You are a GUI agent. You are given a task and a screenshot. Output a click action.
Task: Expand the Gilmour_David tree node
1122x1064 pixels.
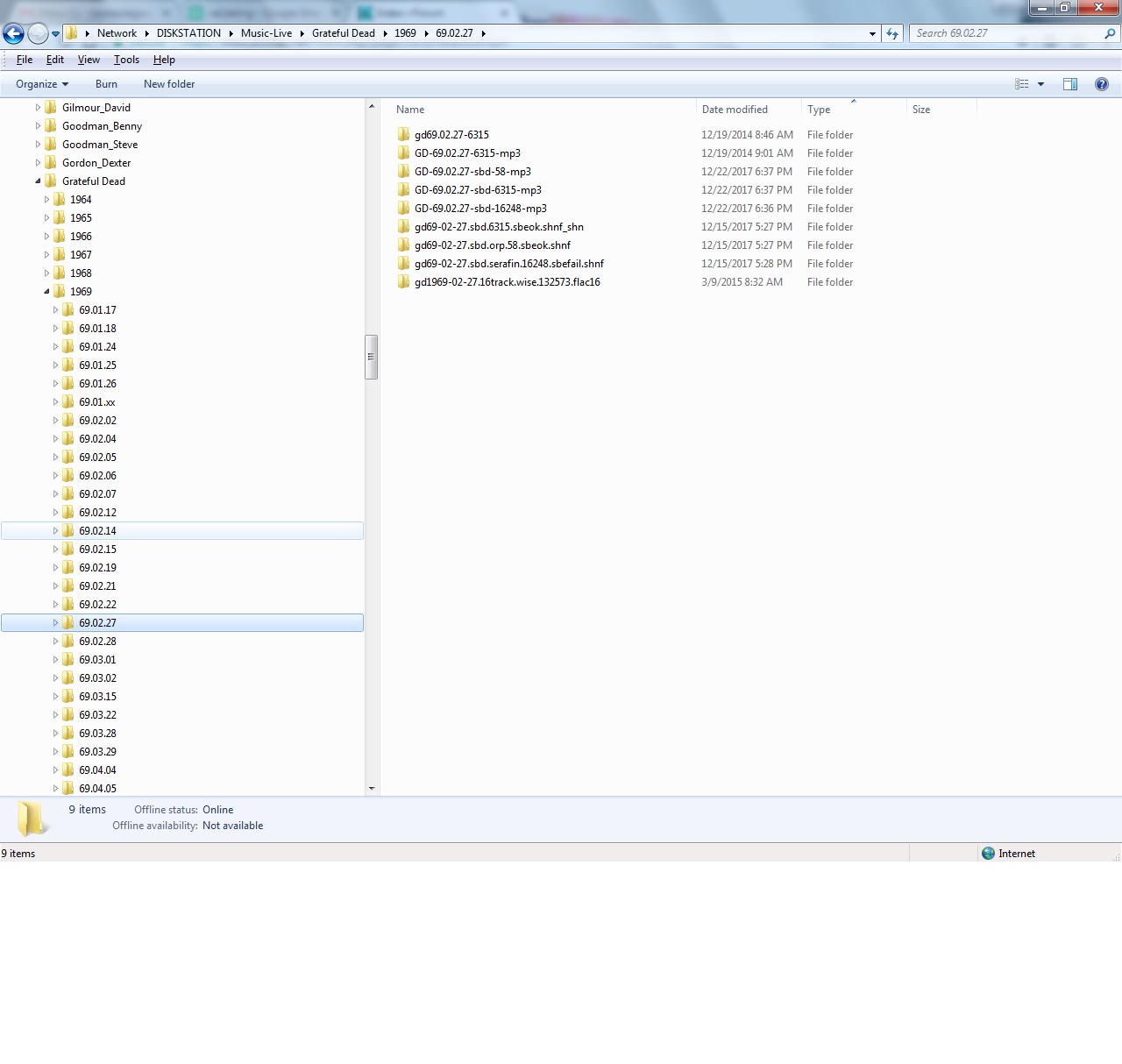tap(38, 108)
